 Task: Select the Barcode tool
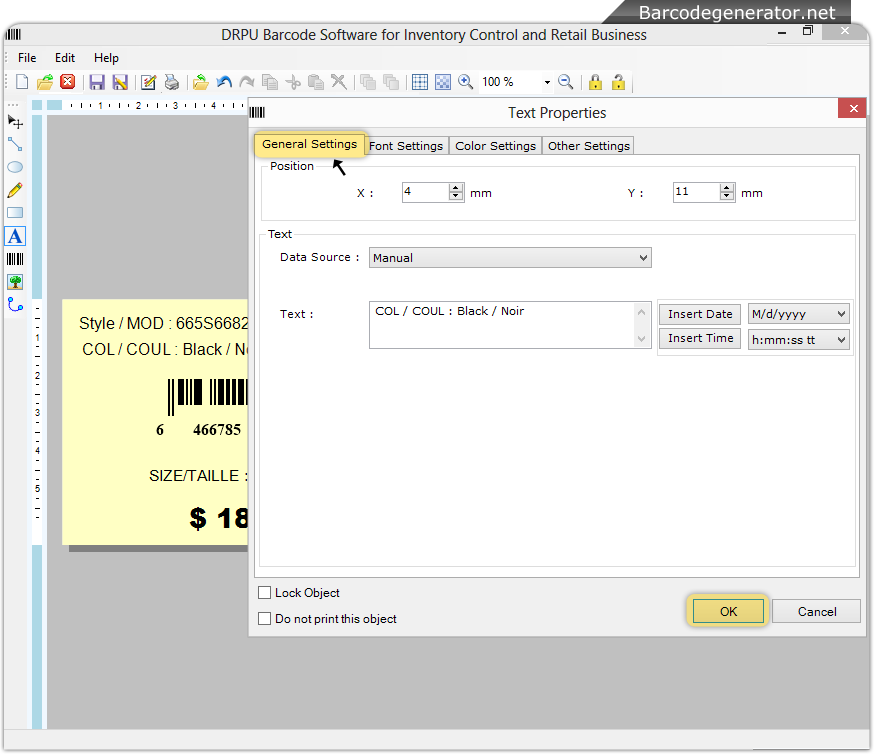tap(15, 259)
